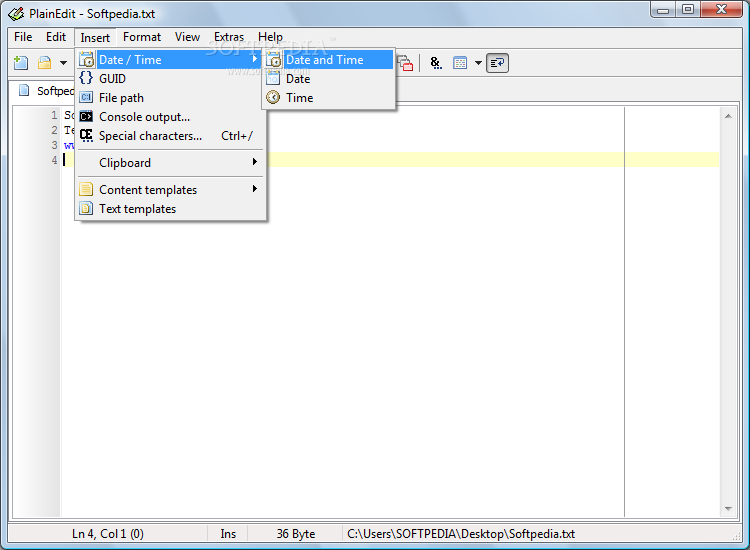Image resolution: width=750 pixels, height=550 pixels.
Task: Click the Clipboard submenu arrow
Action: pos(255,162)
